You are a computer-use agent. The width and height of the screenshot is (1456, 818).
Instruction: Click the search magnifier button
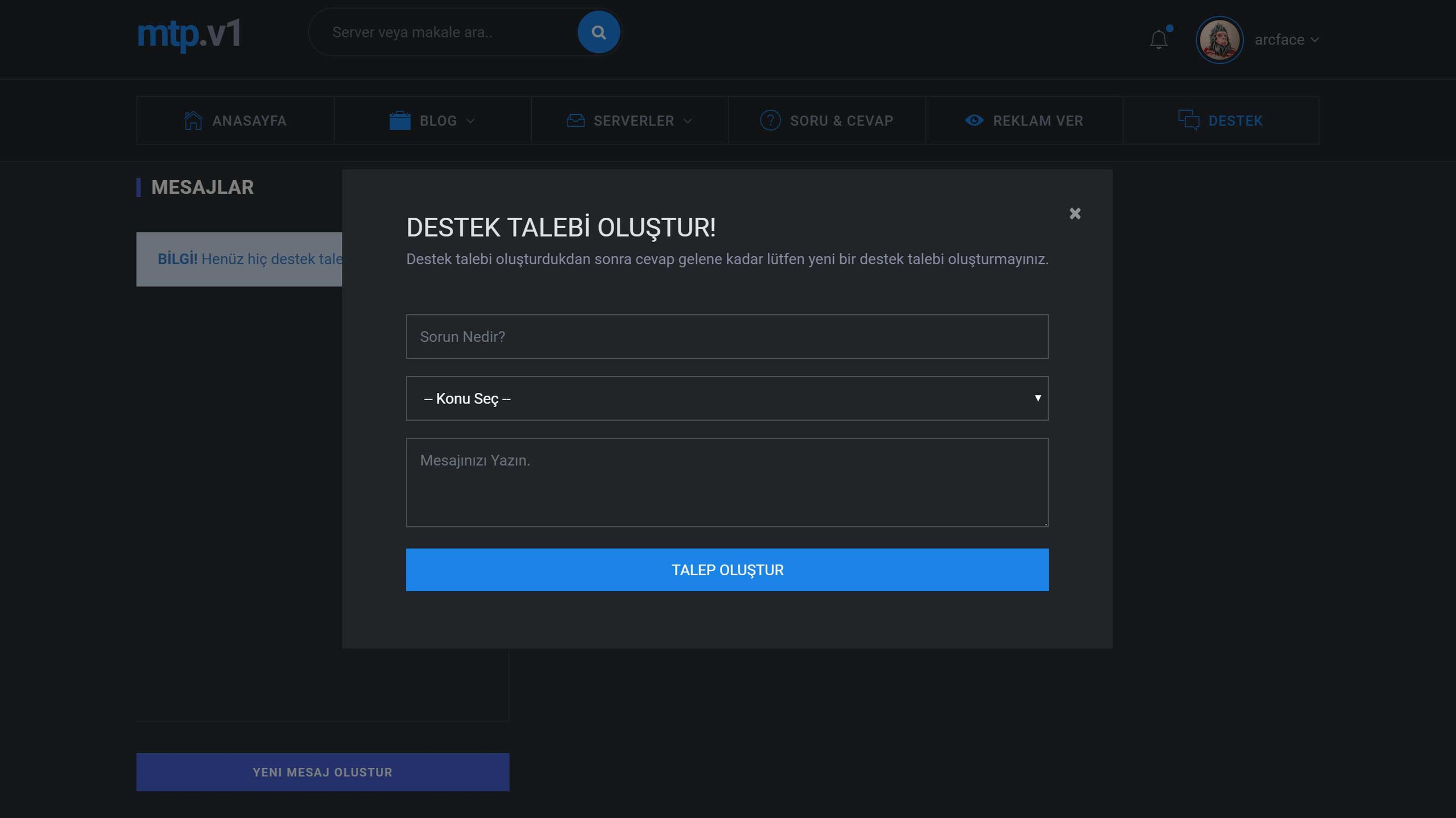[598, 32]
